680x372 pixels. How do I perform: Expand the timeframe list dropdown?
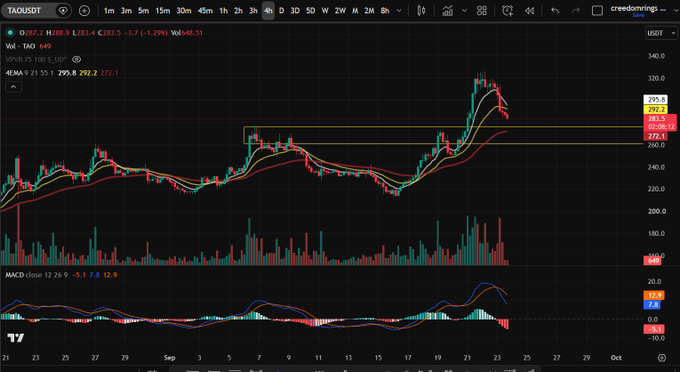(x=399, y=11)
